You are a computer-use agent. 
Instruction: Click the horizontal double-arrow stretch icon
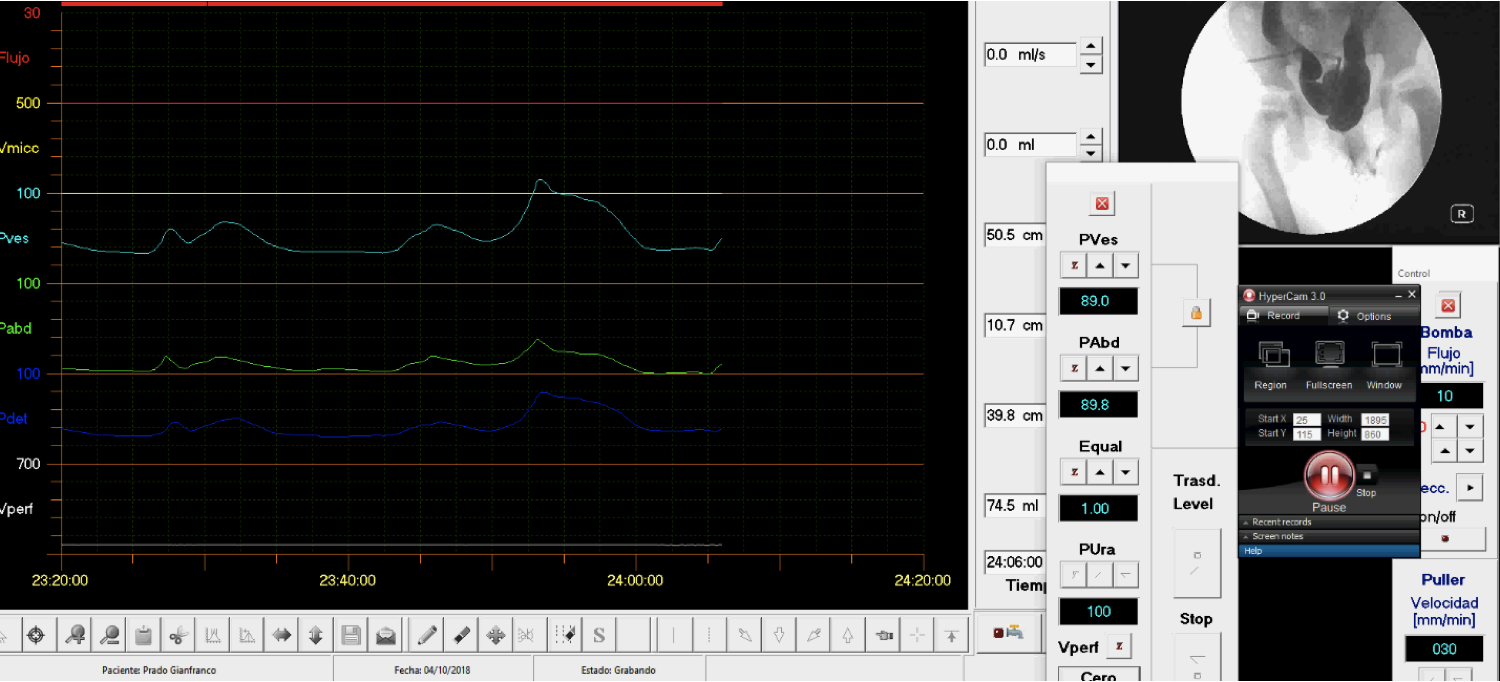coord(282,635)
